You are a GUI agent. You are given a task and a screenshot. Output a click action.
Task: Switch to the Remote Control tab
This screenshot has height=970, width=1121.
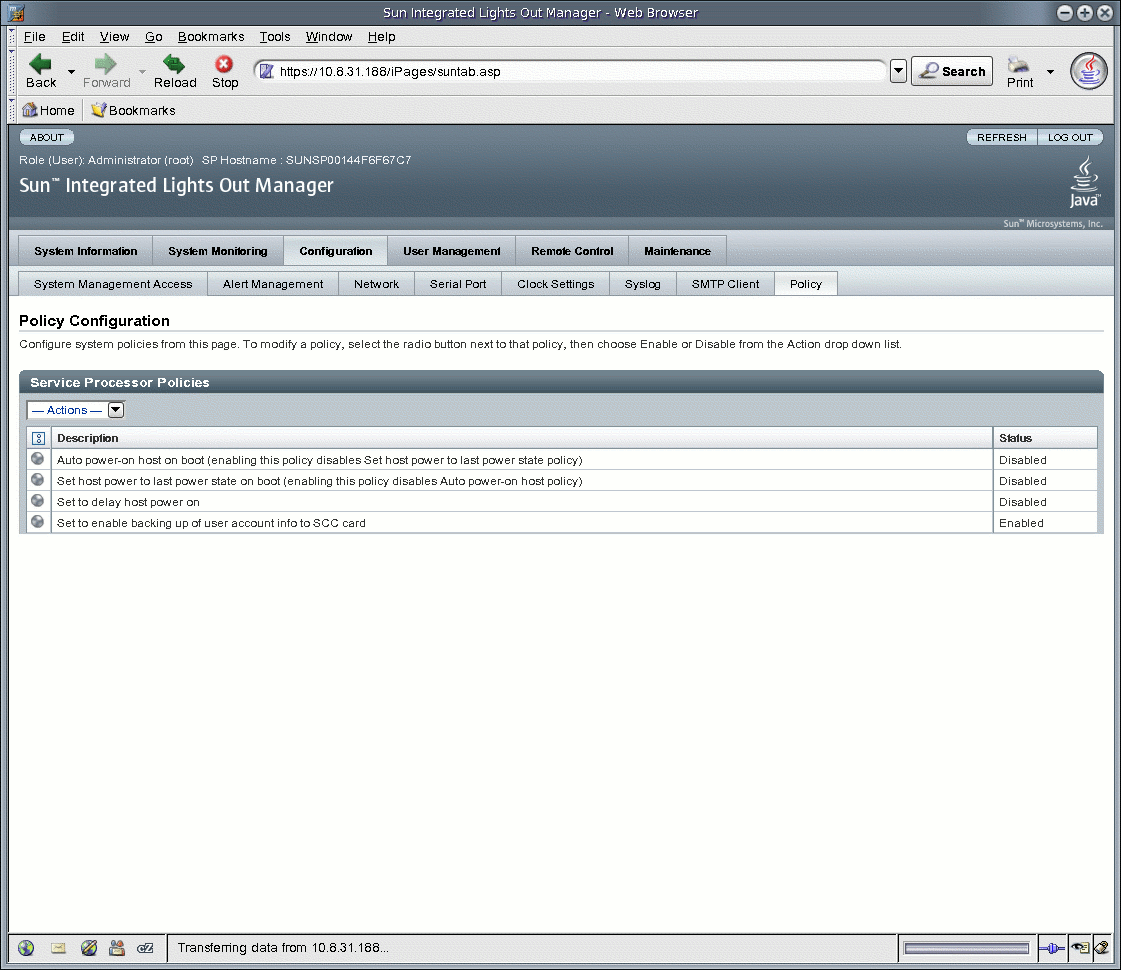(572, 251)
